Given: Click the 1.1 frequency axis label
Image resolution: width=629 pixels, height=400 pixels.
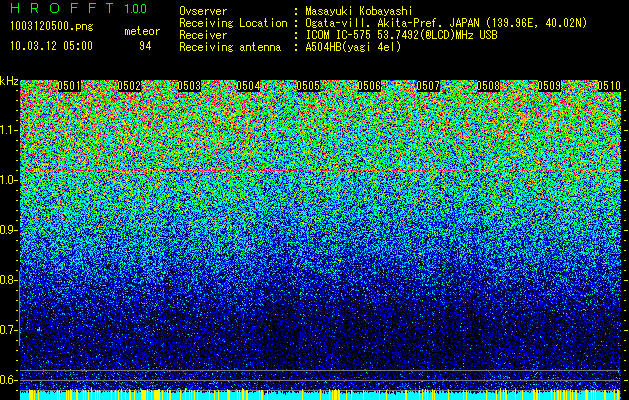Looking at the screenshot, I should (x=8, y=130).
